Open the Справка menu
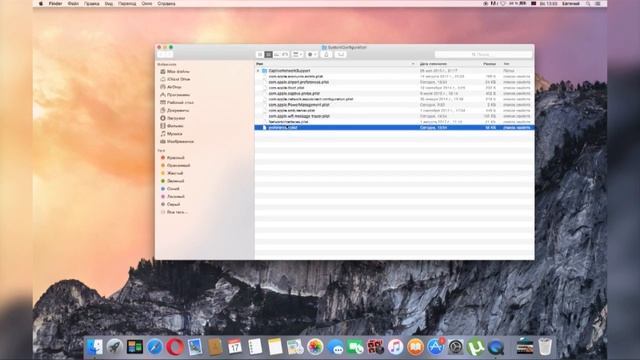This screenshot has width=640, height=360. [x=166, y=4]
